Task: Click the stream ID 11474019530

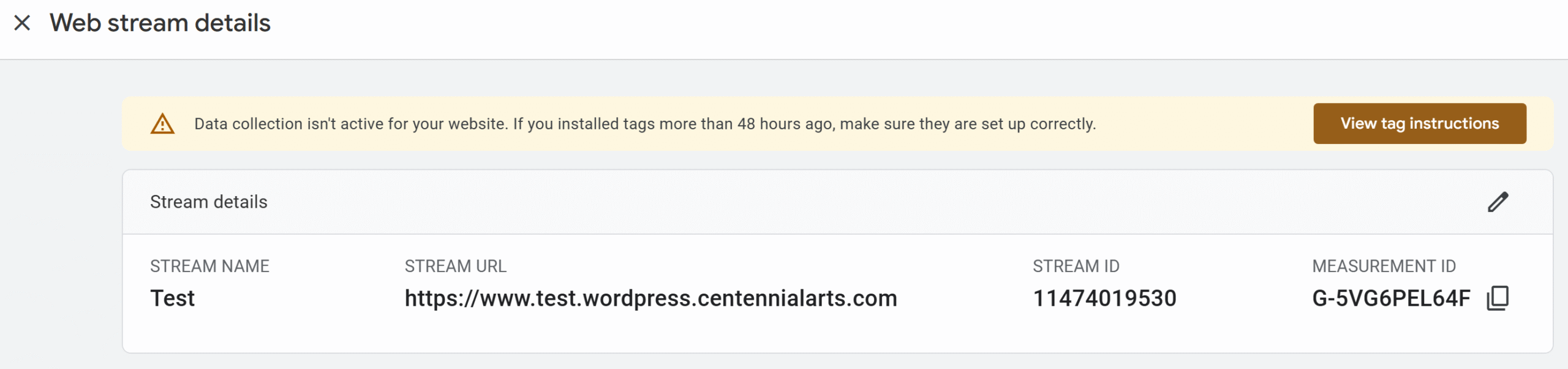Action: [1104, 299]
